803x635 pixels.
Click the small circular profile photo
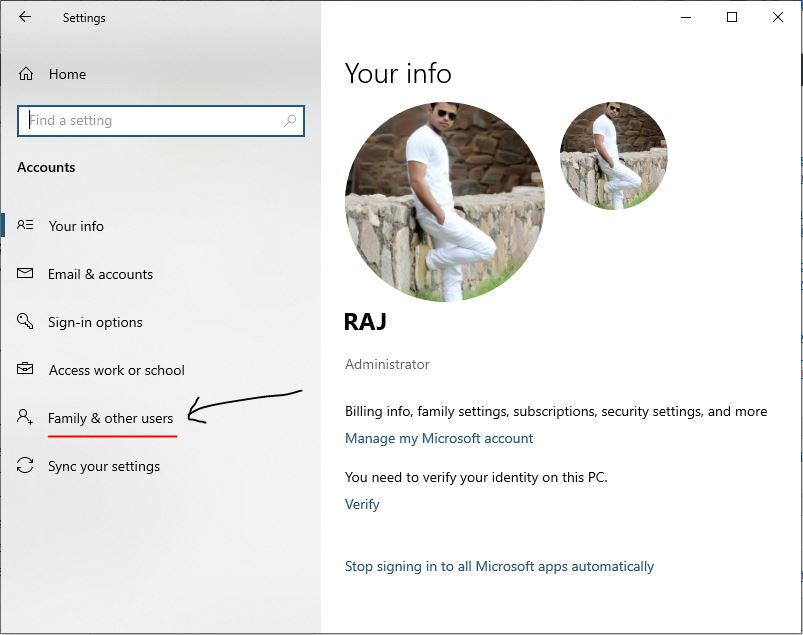[613, 155]
